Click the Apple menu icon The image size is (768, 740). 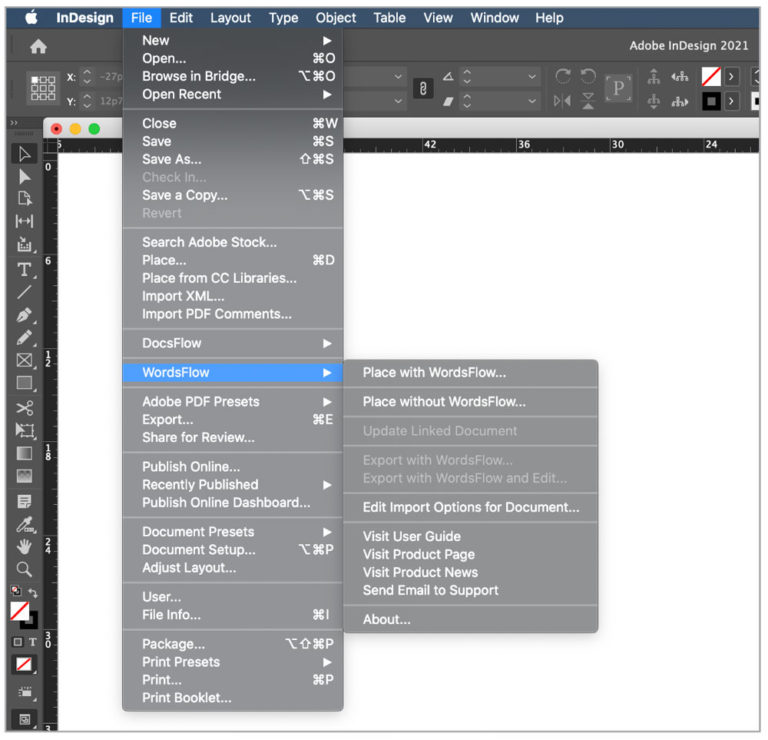coord(32,18)
